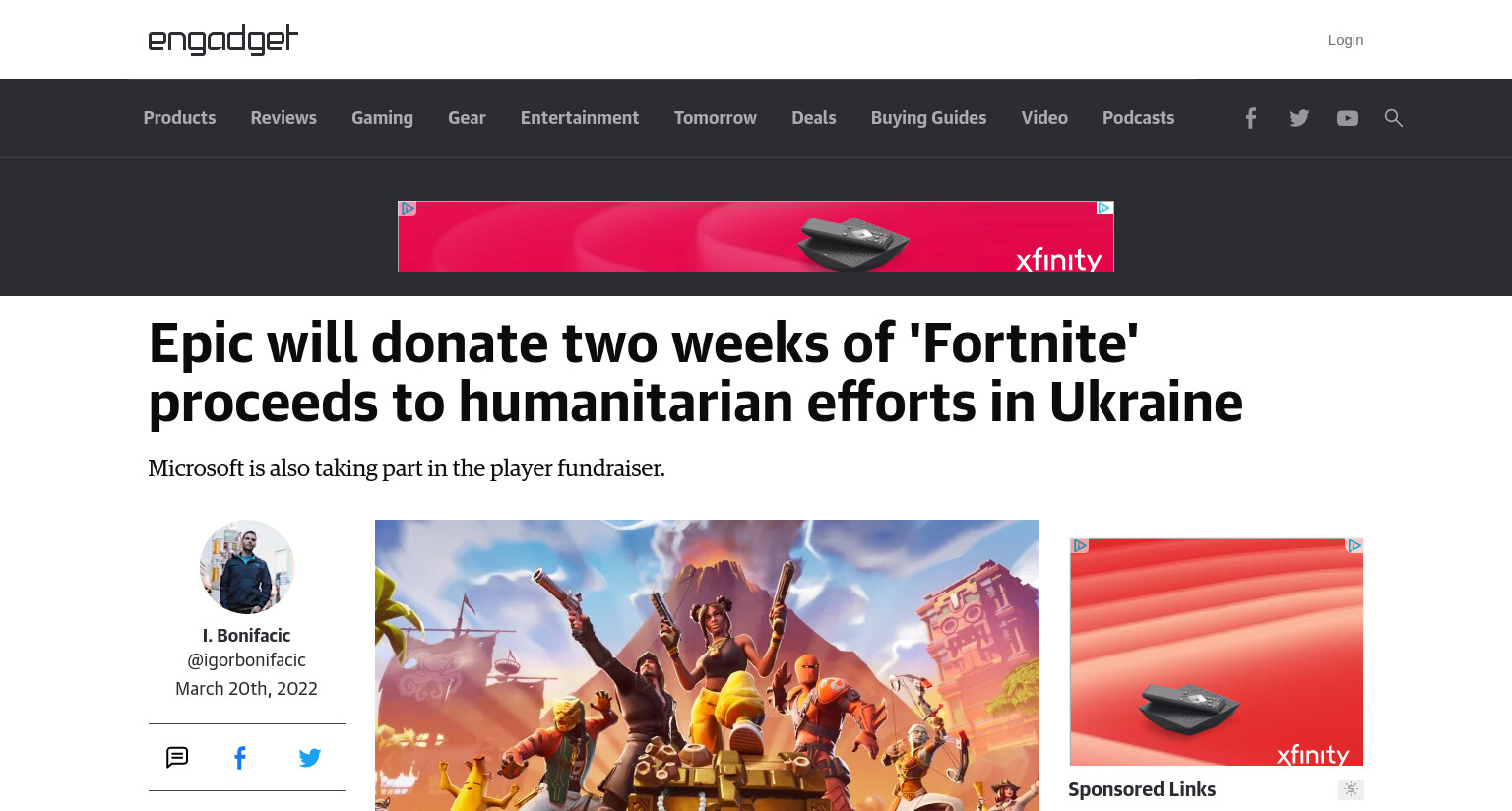Click the Login link
The image size is (1512, 811).
[x=1345, y=40]
